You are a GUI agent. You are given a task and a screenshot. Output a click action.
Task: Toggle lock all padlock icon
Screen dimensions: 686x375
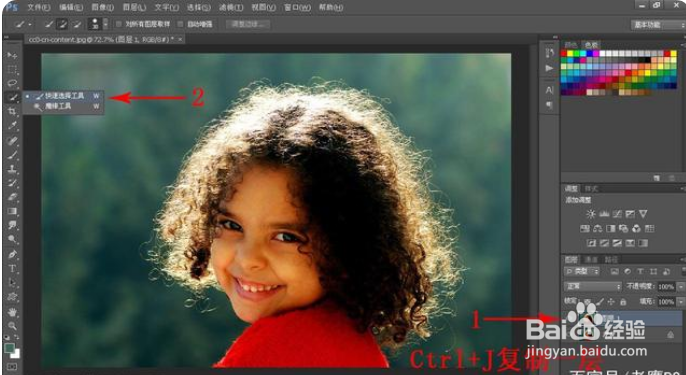(623, 301)
